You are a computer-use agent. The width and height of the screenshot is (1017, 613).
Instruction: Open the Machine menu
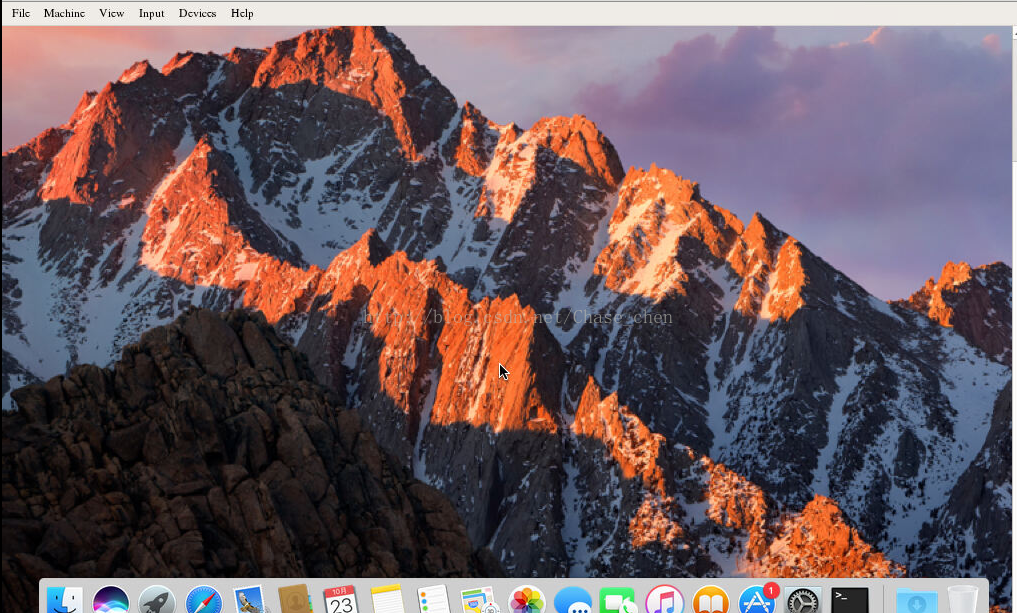pos(64,13)
